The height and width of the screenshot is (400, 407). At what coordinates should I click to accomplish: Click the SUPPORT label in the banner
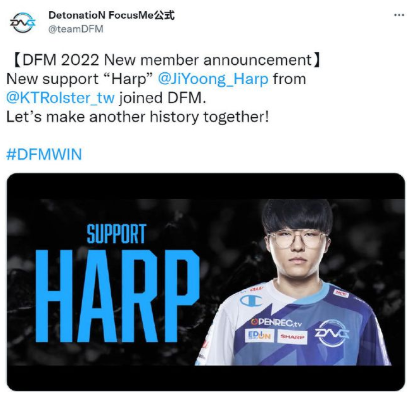(x=117, y=233)
